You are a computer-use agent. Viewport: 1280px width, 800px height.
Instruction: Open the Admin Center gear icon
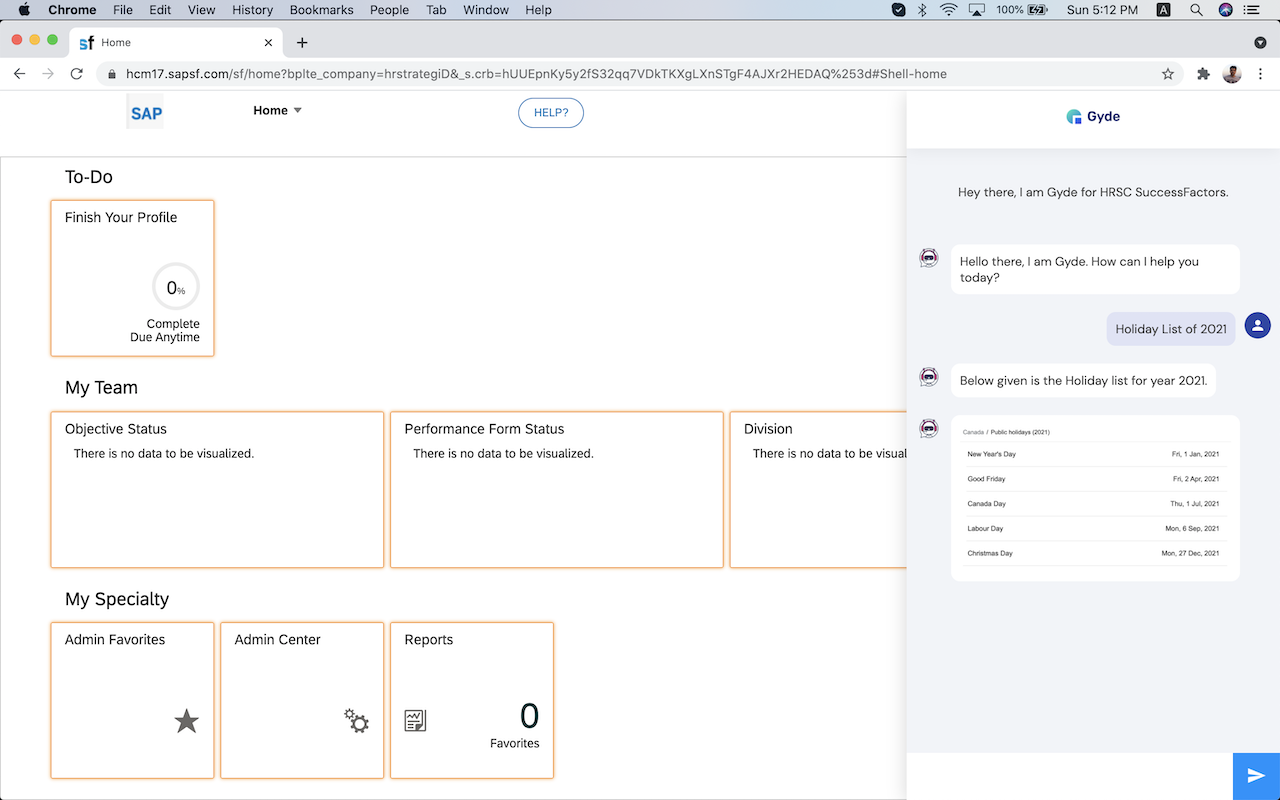pyautogui.click(x=357, y=721)
